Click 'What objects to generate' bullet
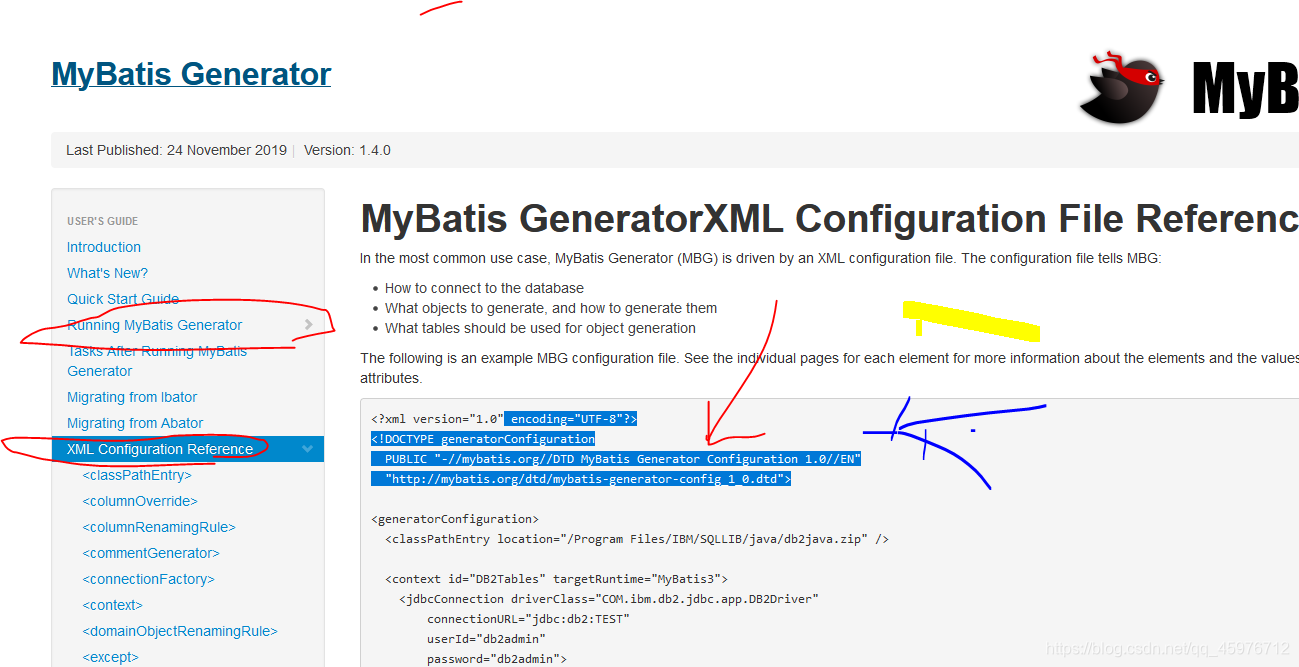 [x=551, y=308]
